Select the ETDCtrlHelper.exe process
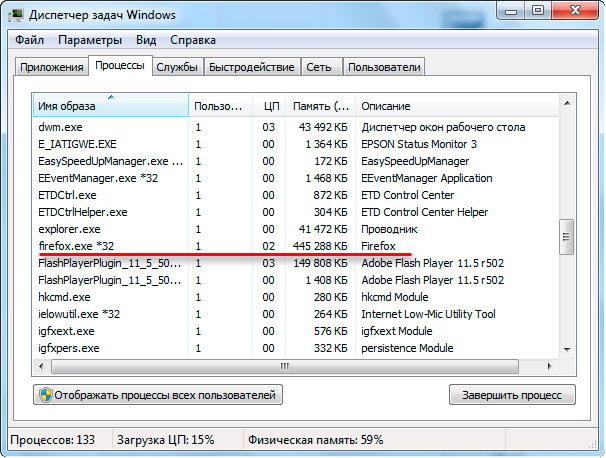 296,212
